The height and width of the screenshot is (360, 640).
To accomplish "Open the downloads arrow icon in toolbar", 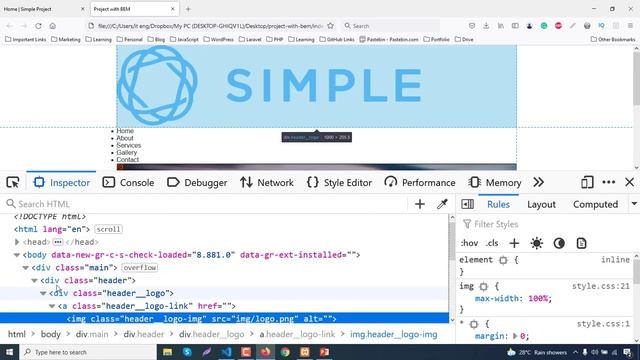I will click(x=486, y=26).
